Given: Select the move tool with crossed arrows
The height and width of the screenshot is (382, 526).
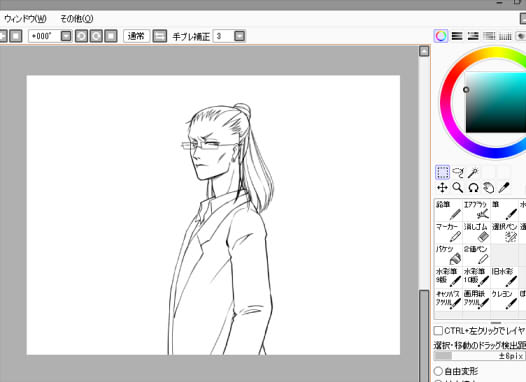Looking at the screenshot, I should tap(442, 188).
